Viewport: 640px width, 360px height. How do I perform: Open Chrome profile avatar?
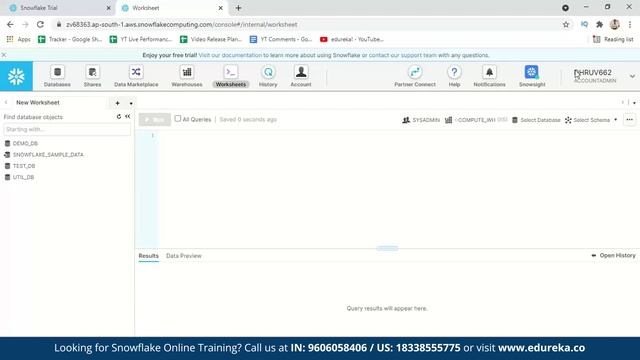(x=614, y=24)
